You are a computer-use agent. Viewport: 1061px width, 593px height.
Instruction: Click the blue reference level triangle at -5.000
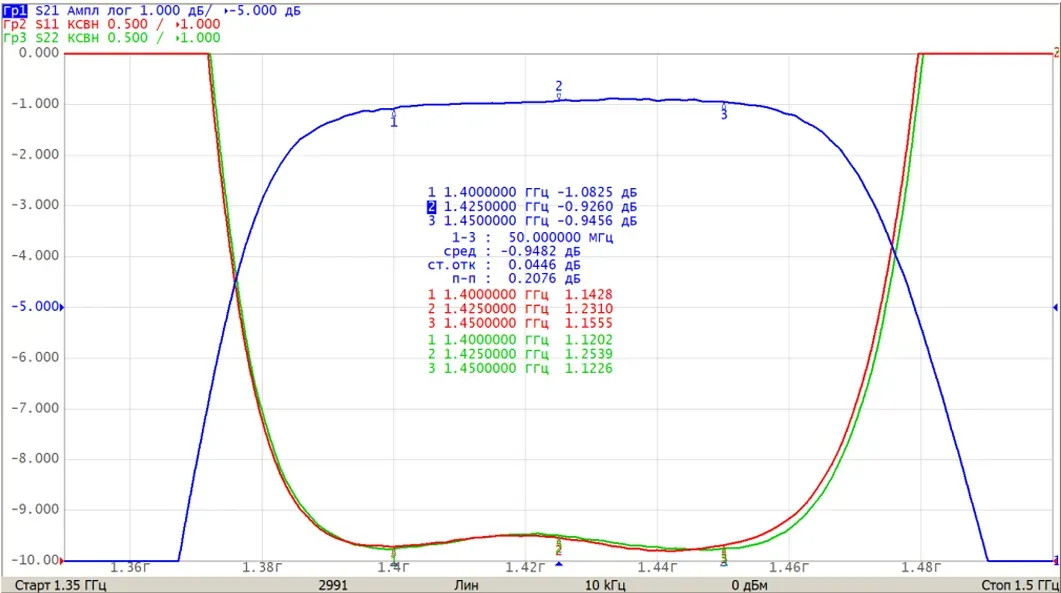(x=62, y=307)
